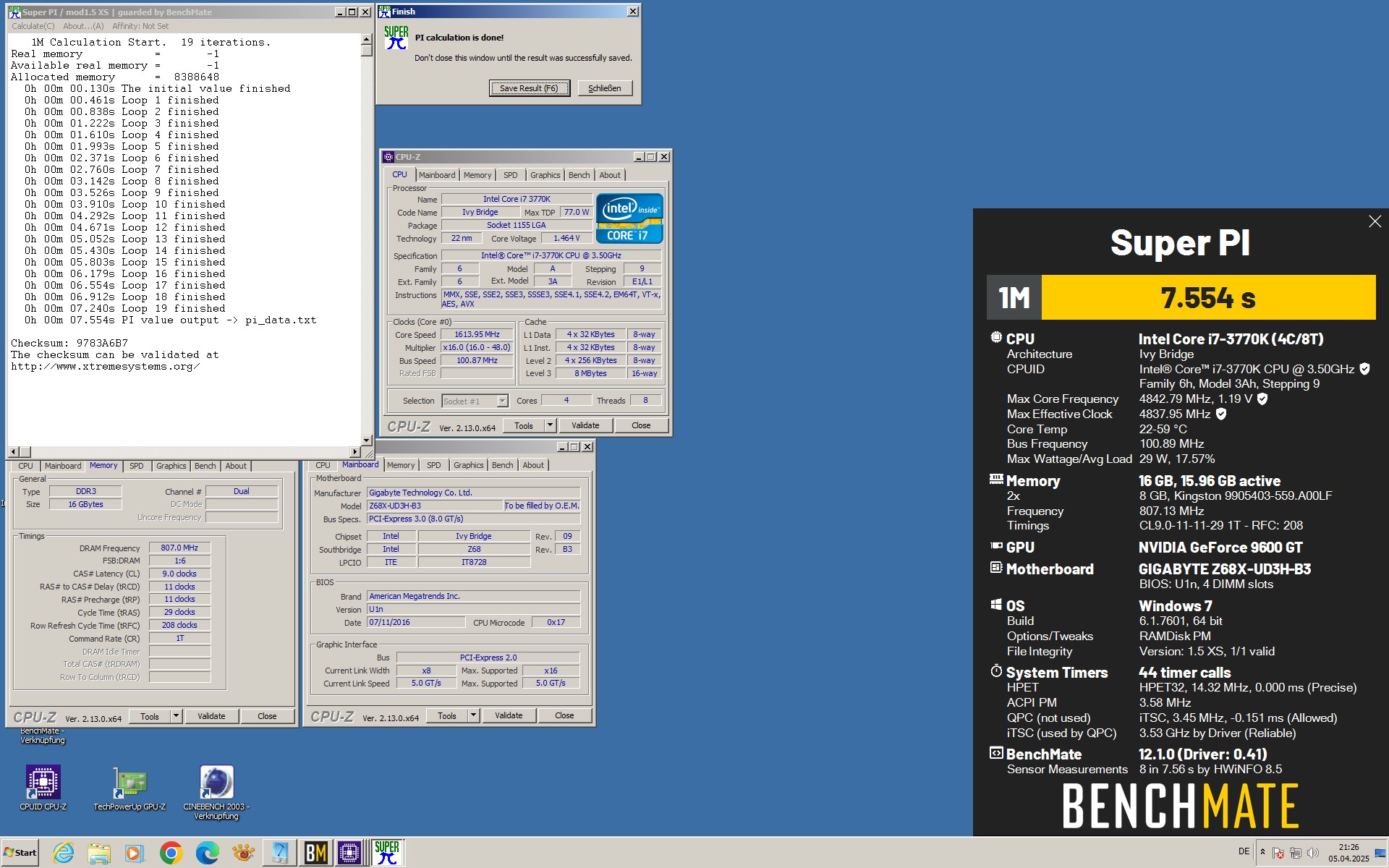This screenshot has height=868, width=1389.
Task: Open About...(A) menu in Super PI
Action: [83, 26]
